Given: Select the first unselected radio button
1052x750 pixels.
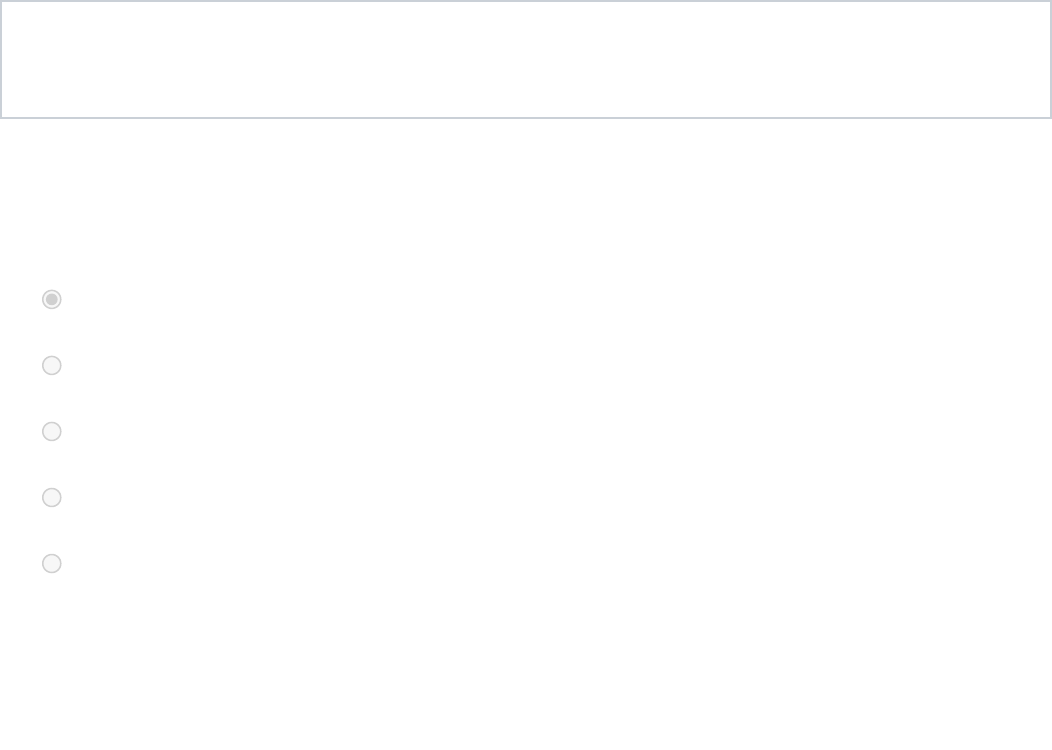Looking at the screenshot, I should click(x=52, y=365).
